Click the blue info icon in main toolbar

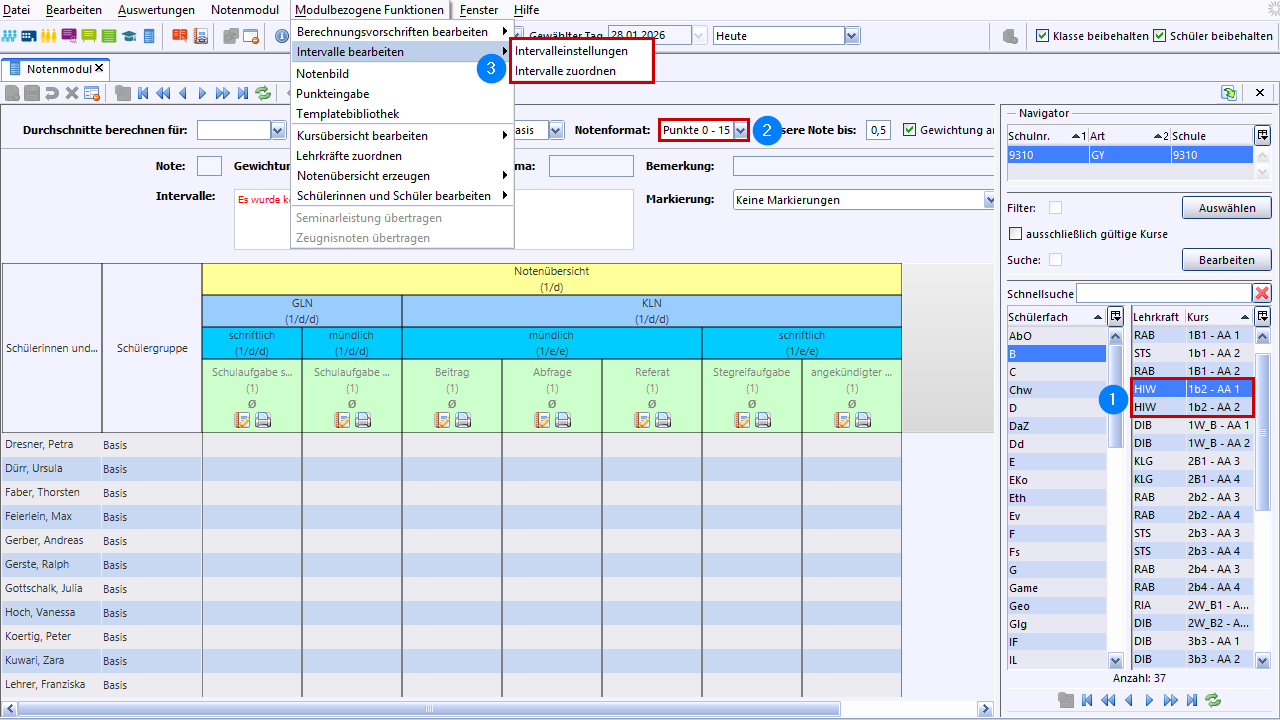coord(281,36)
